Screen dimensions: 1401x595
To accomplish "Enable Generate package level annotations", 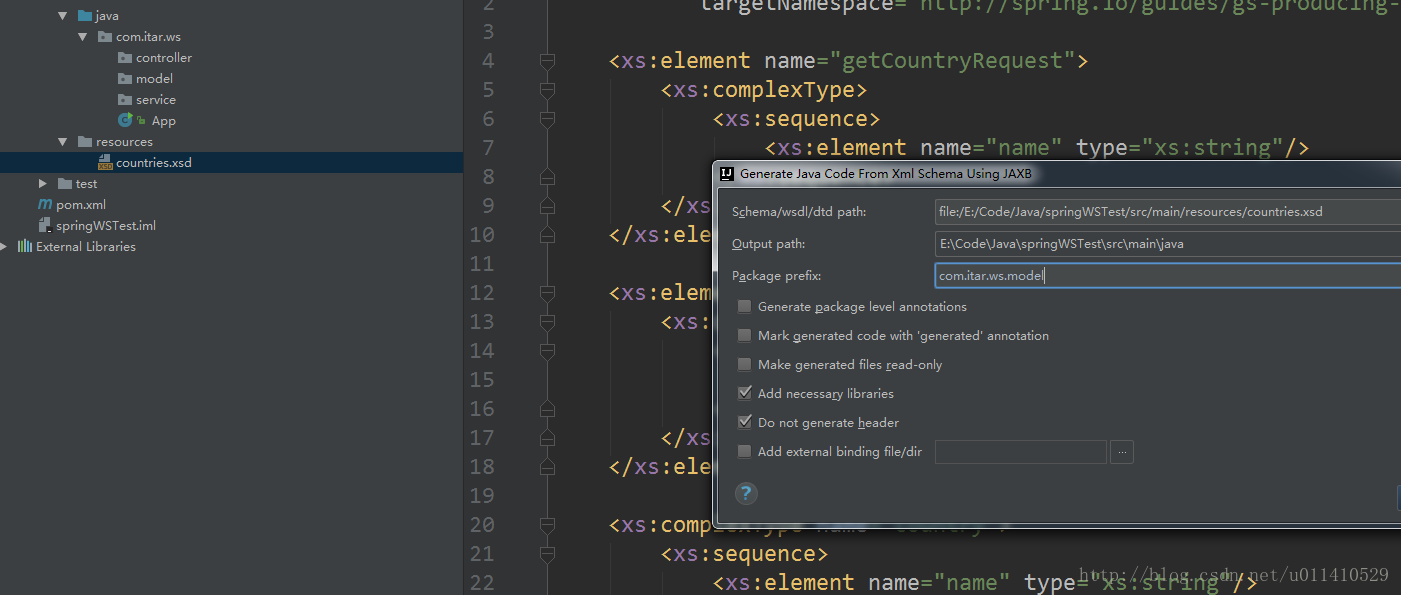I will click(744, 307).
